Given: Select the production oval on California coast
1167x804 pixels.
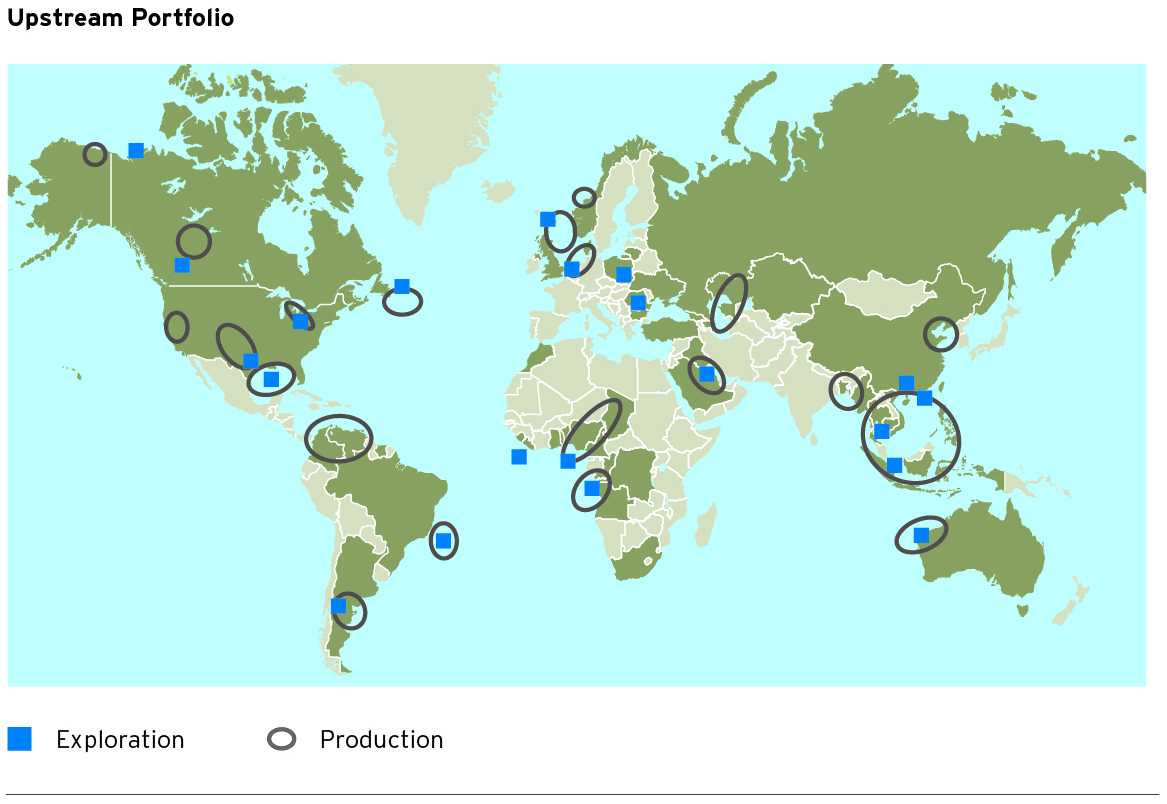Looking at the screenshot, I should pos(176,327).
